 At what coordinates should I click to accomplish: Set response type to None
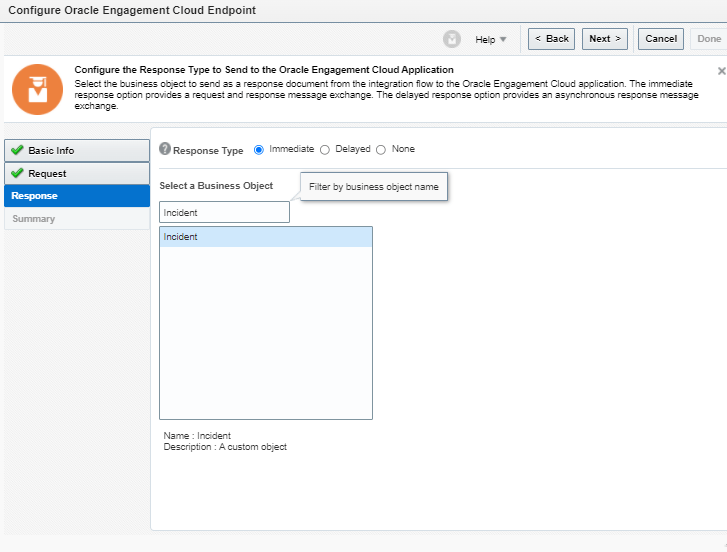pyautogui.click(x=381, y=150)
